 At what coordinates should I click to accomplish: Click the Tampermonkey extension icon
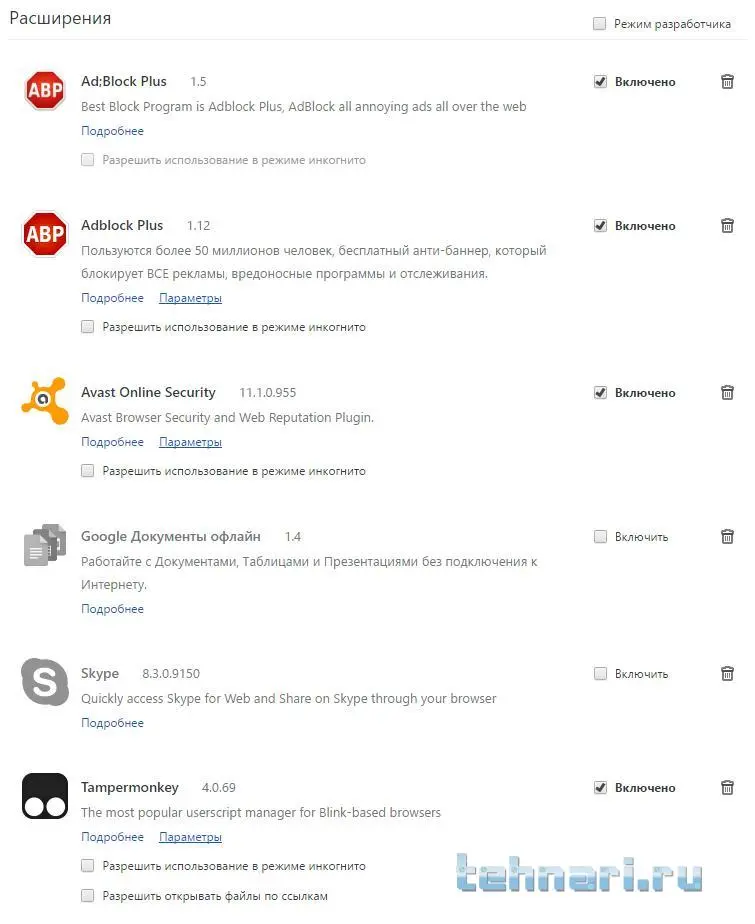pyautogui.click(x=44, y=796)
